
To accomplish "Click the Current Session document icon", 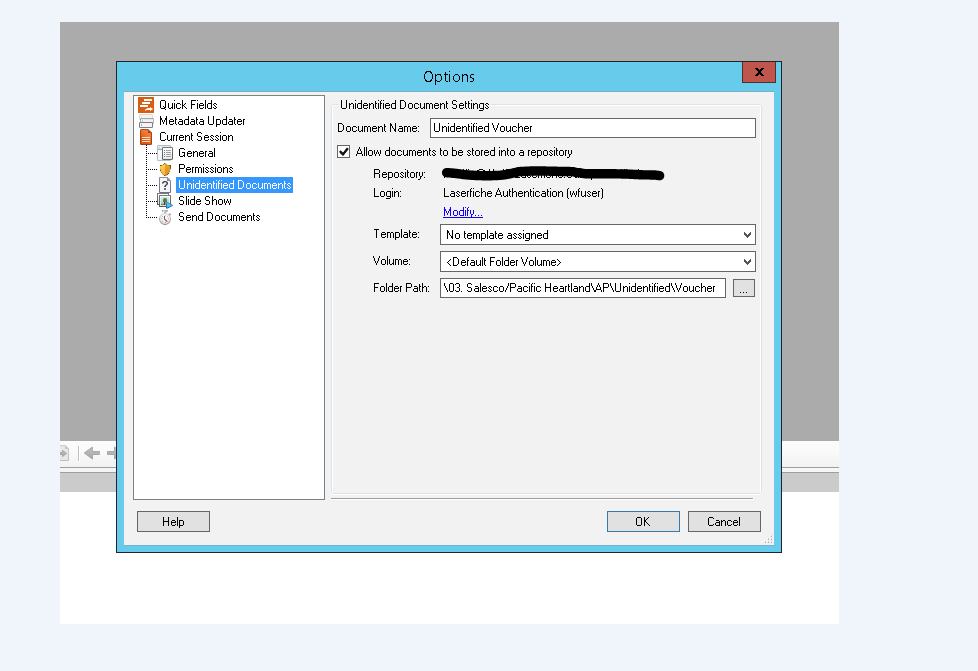I will coord(146,137).
